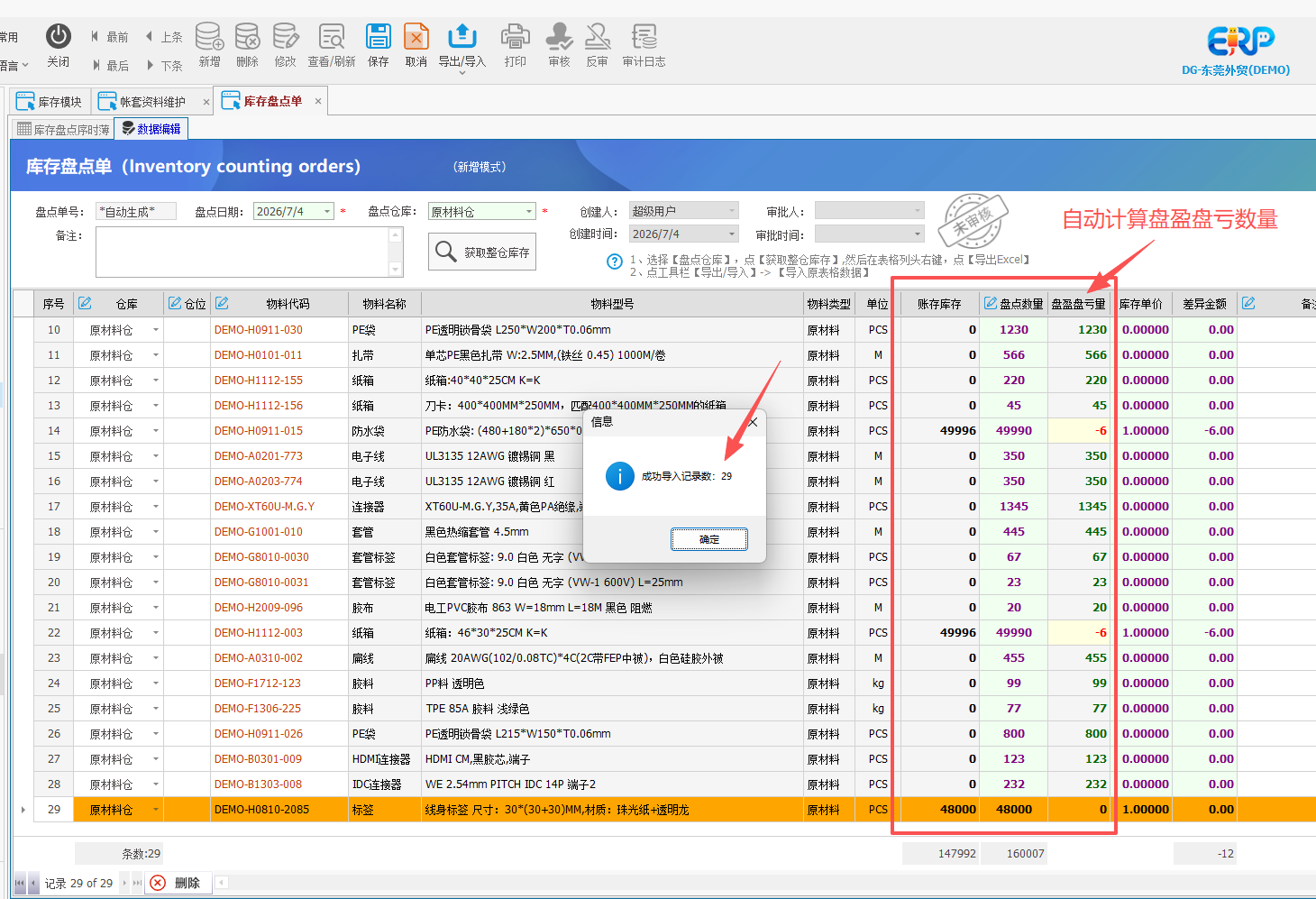Click the row 29 indicator arrow
The width and height of the screenshot is (1316, 899).
(23, 810)
